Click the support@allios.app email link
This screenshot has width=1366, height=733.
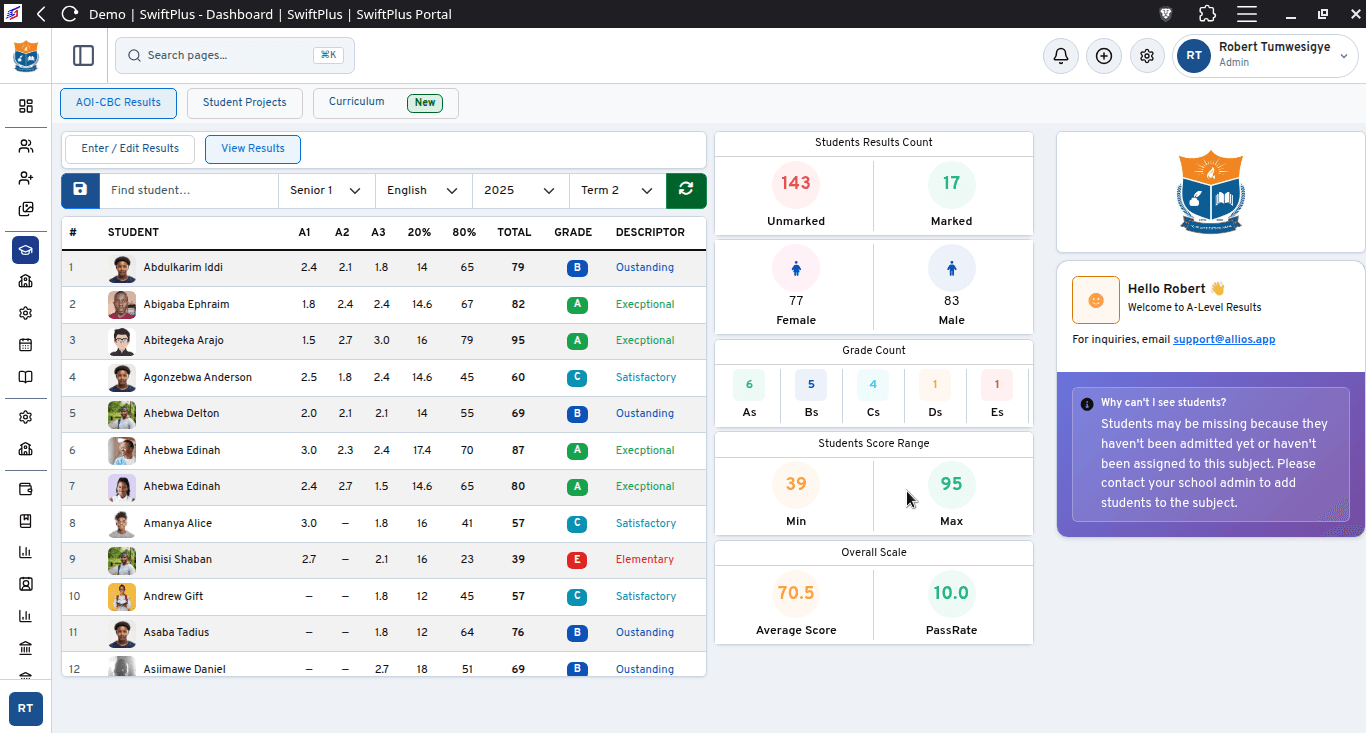coord(1224,340)
